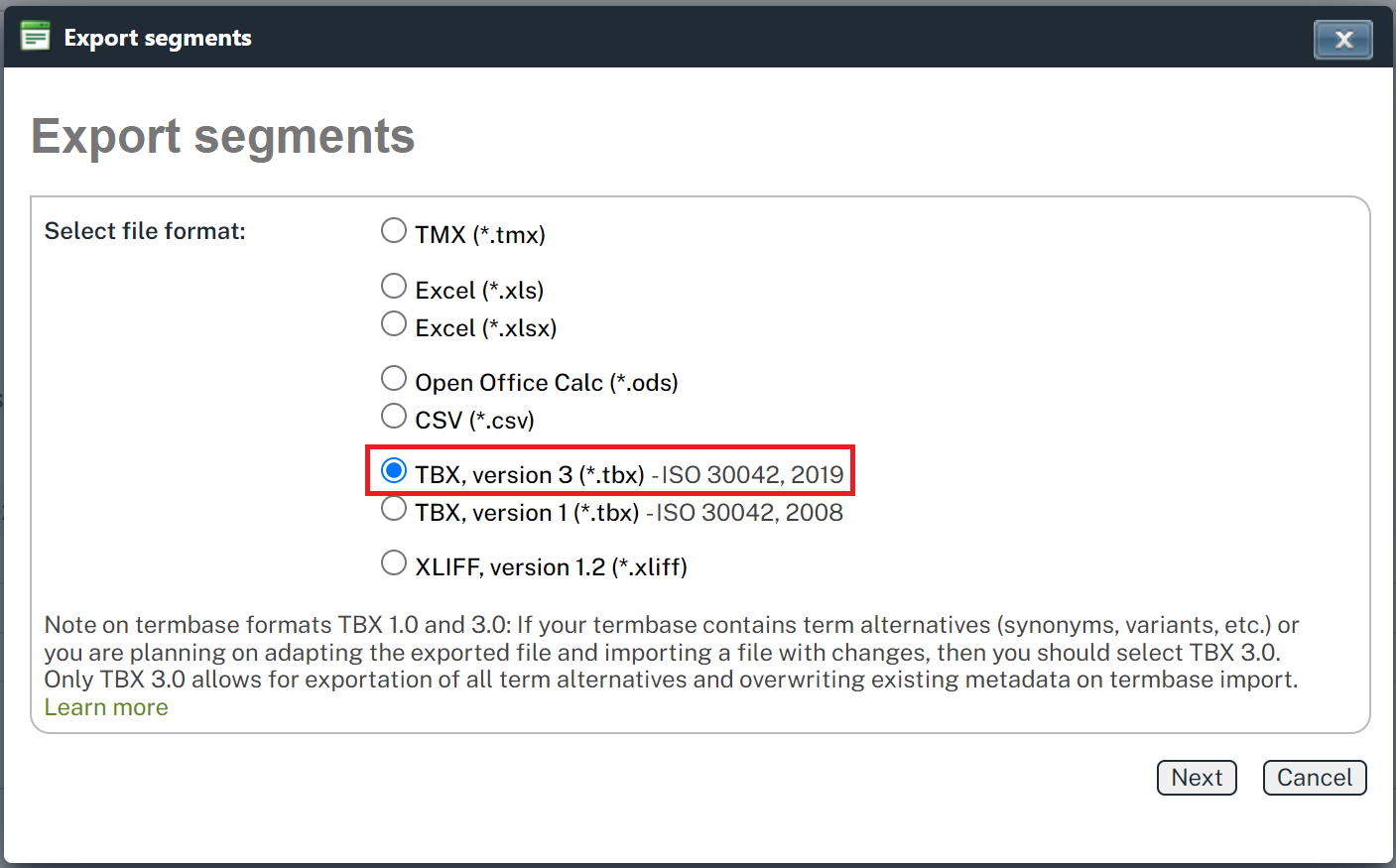Click the '-ISO 30042, 2008' text

click(x=745, y=513)
